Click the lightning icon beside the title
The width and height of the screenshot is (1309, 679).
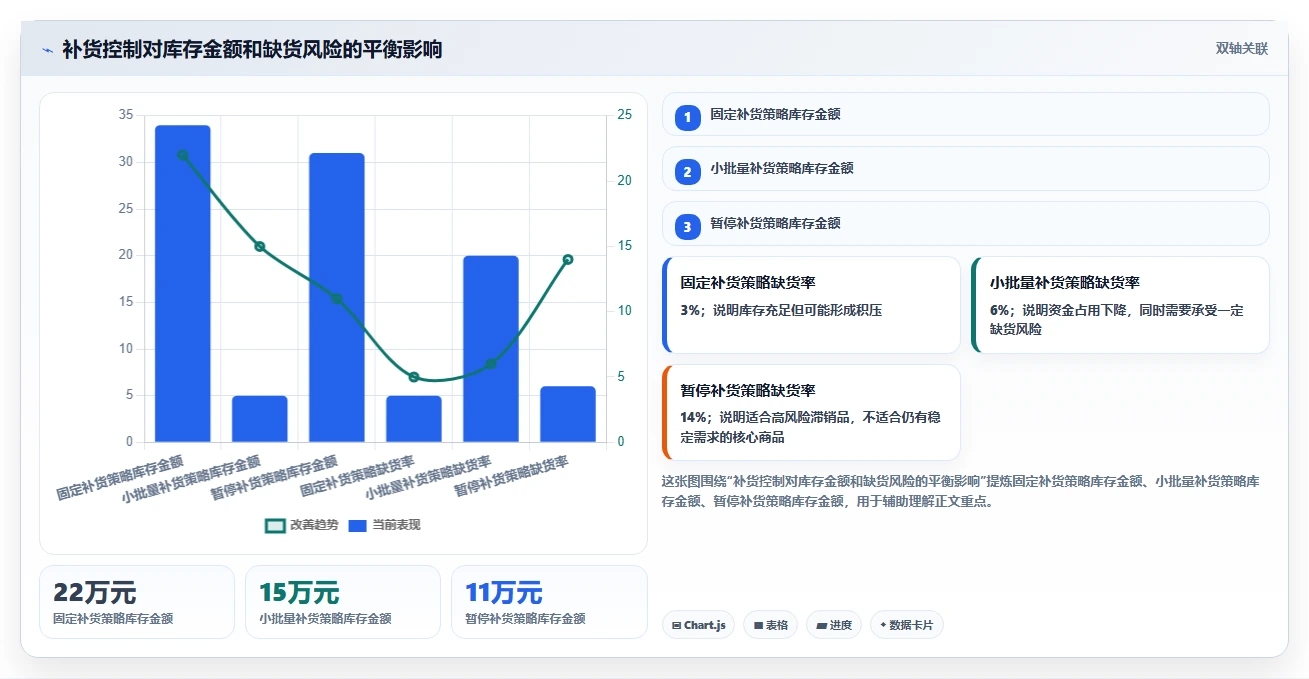tap(47, 50)
